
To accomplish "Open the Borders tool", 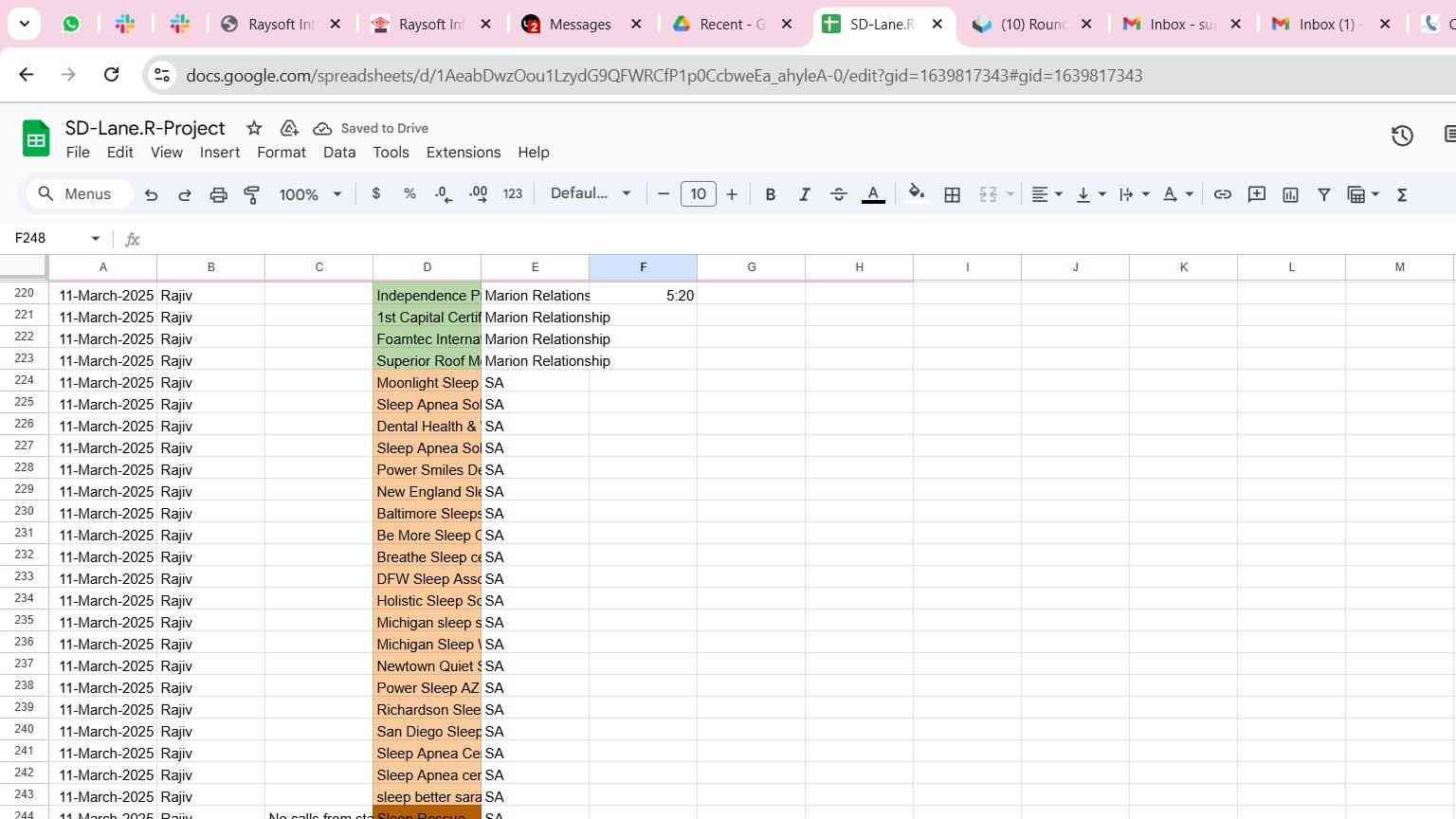I will click(953, 194).
